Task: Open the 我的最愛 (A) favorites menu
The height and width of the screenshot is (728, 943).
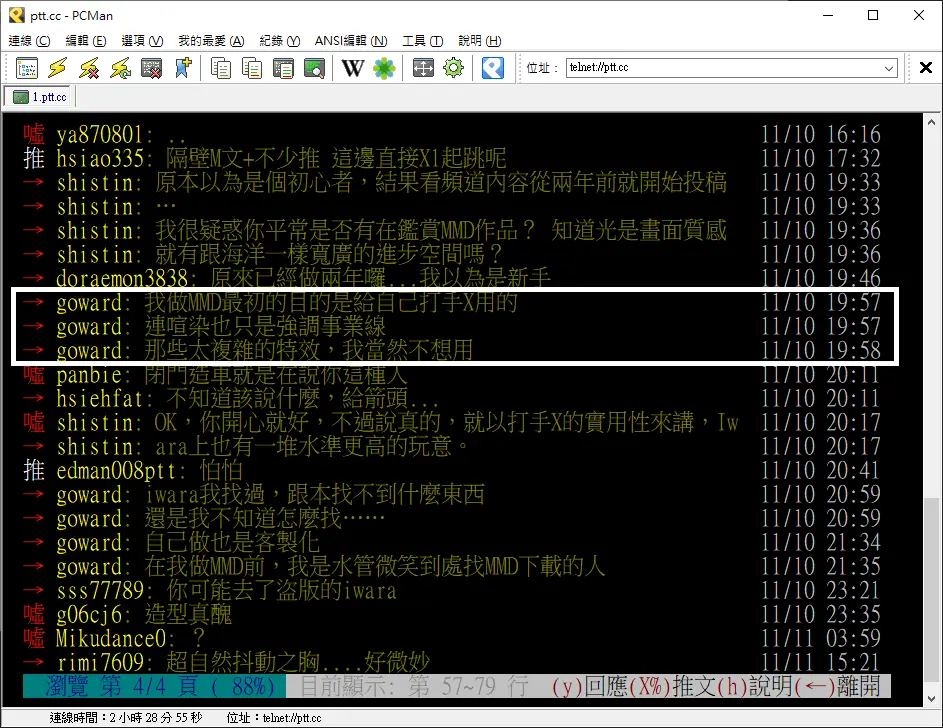Action: pos(211,41)
